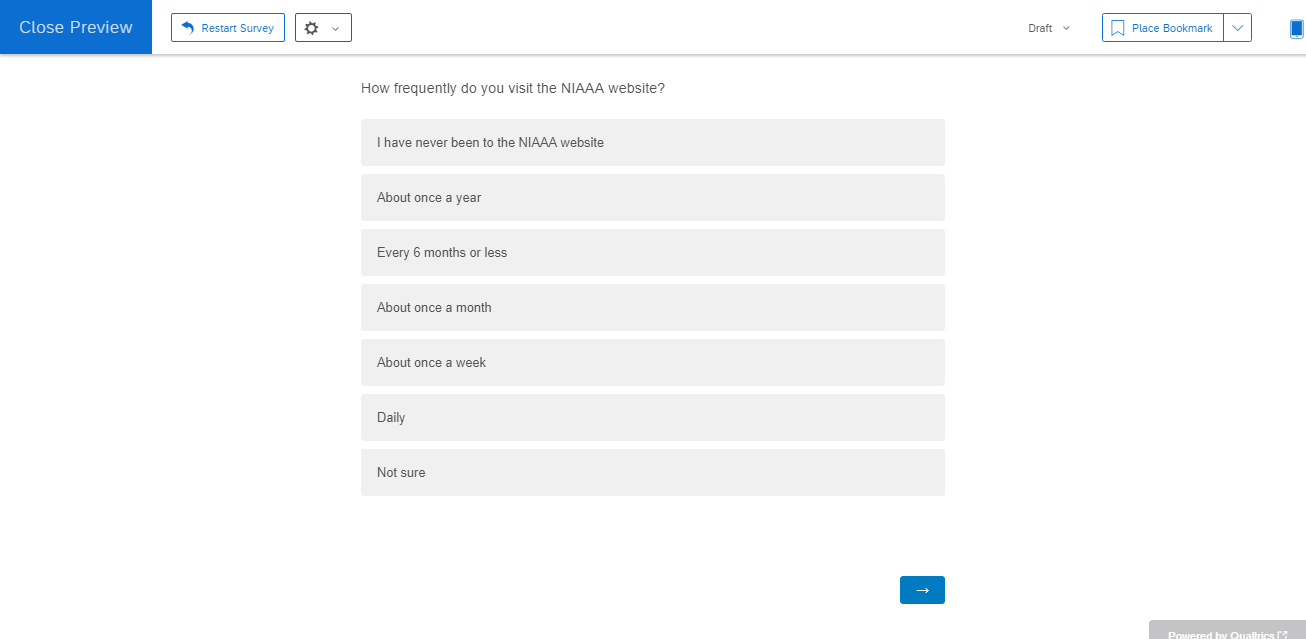Image resolution: width=1306 pixels, height=639 pixels.
Task: Select the "Not sure" option
Action: pyautogui.click(x=652, y=472)
